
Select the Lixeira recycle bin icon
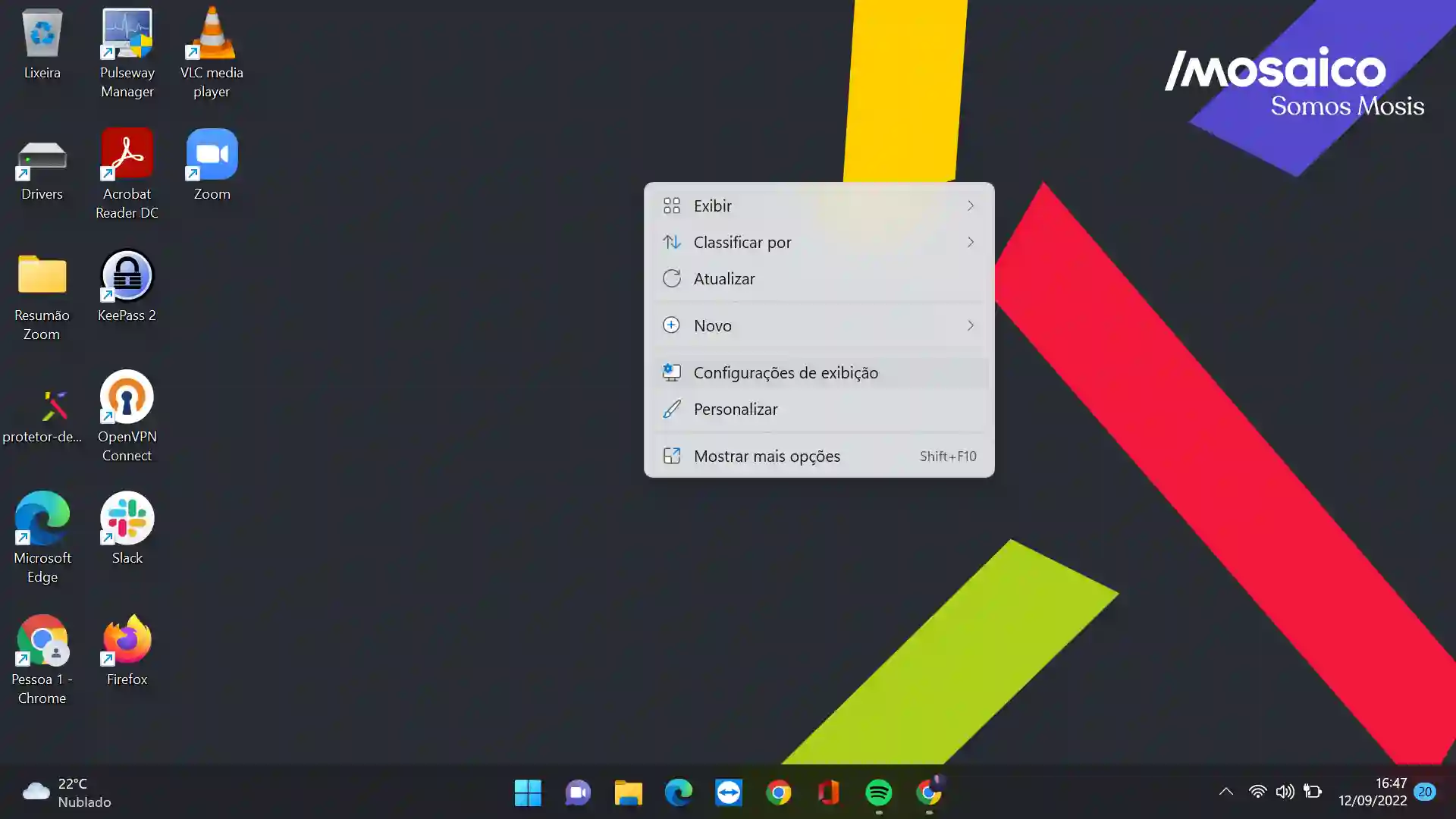pyautogui.click(x=42, y=44)
